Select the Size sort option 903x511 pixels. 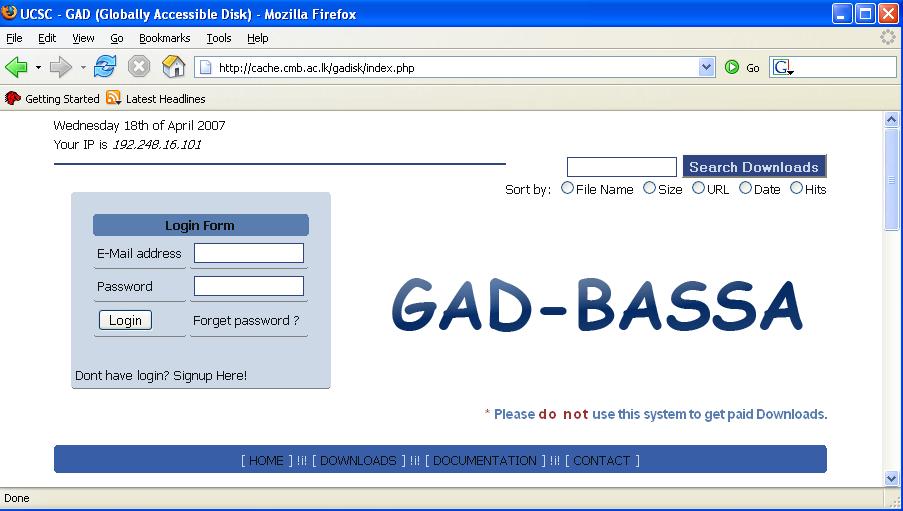pyautogui.click(x=650, y=188)
